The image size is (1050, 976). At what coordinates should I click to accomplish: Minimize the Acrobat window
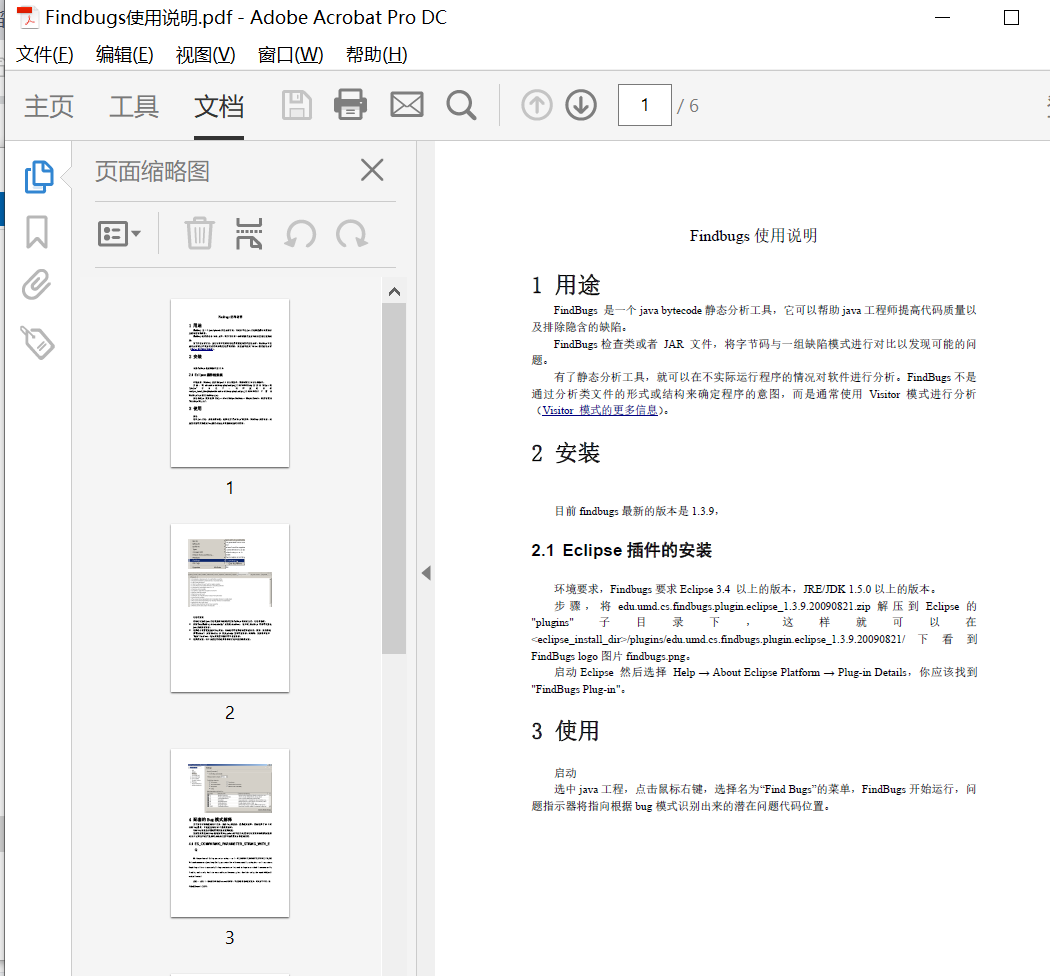pyautogui.click(x=943, y=17)
